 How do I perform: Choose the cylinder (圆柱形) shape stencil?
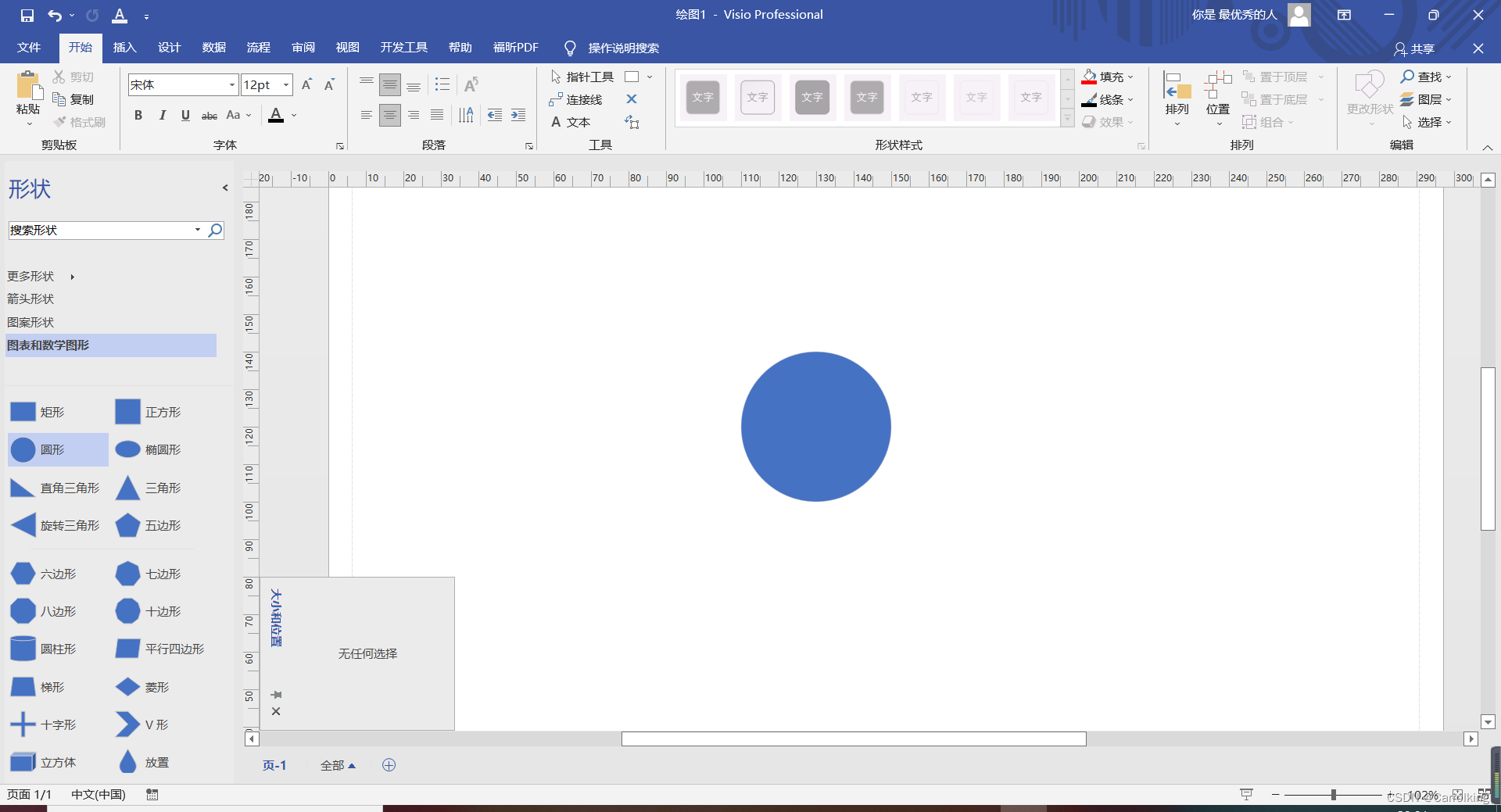[x=23, y=649]
